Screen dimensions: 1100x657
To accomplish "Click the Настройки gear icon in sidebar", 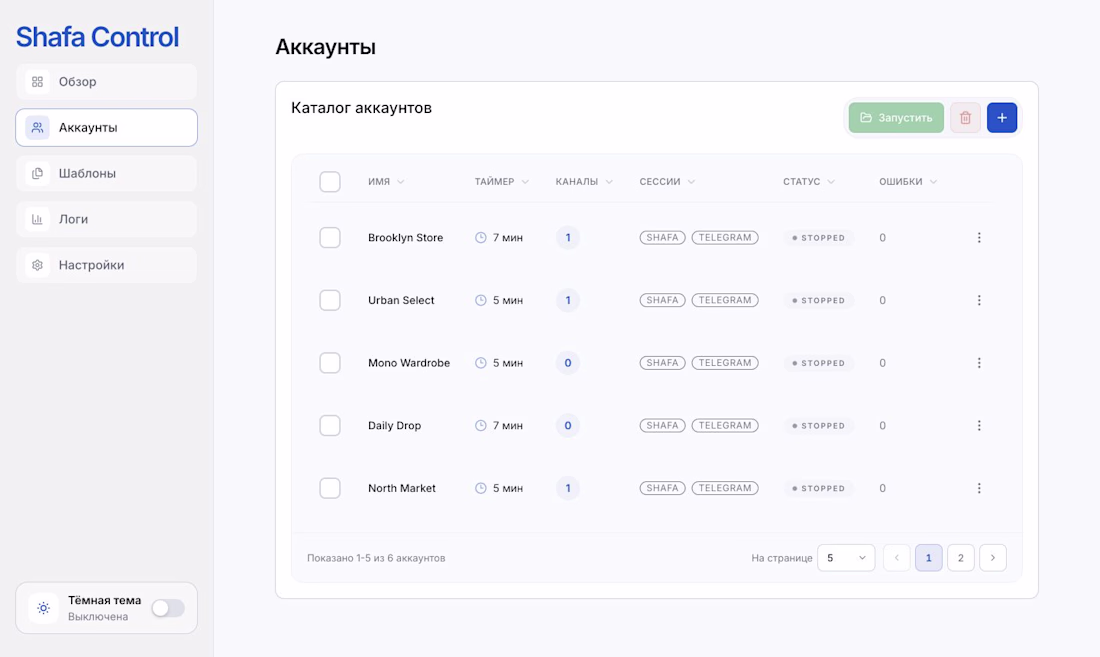I will (37, 265).
